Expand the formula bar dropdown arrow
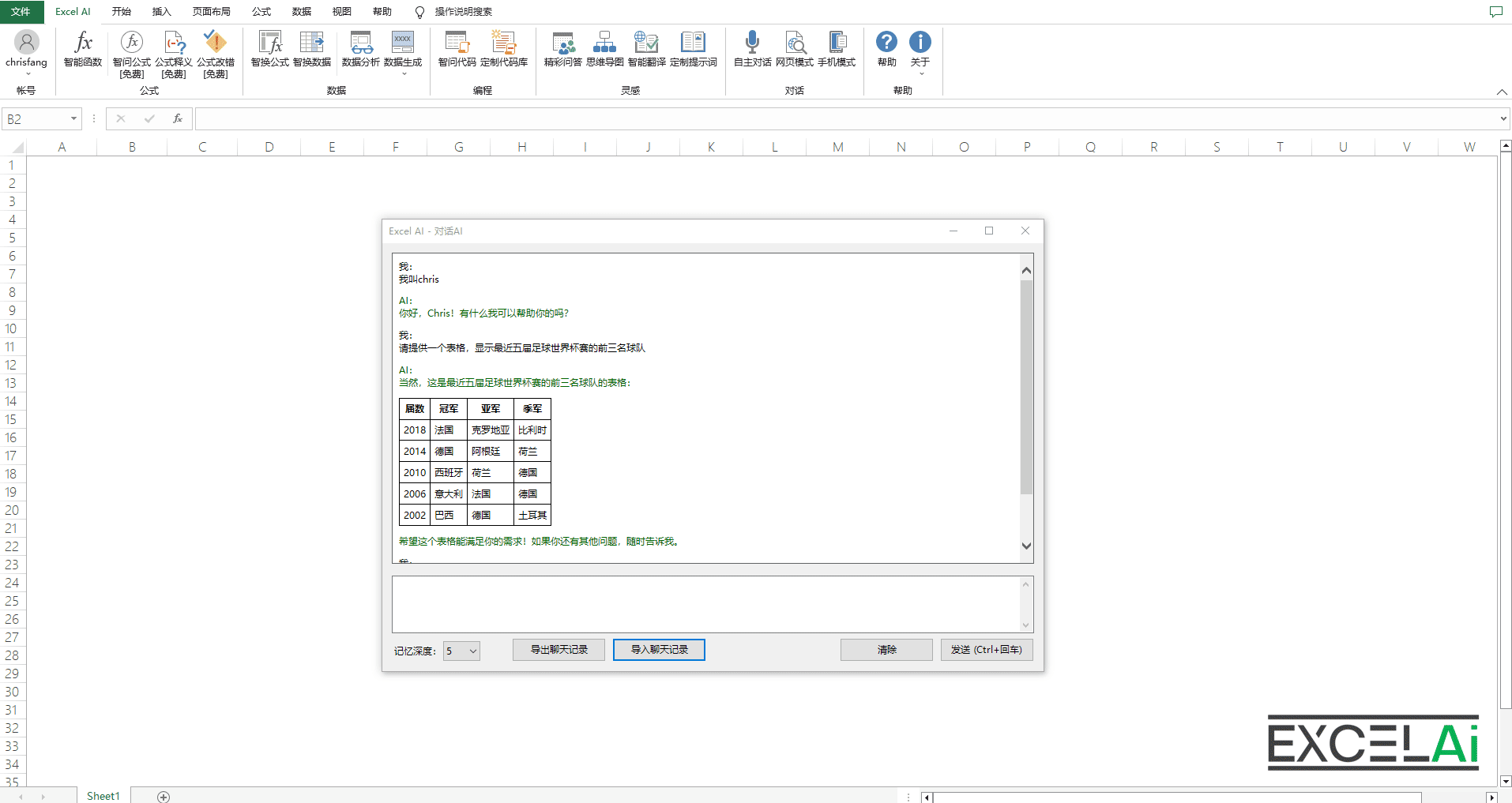Viewport: 1512px width, 803px height. point(1503,119)
